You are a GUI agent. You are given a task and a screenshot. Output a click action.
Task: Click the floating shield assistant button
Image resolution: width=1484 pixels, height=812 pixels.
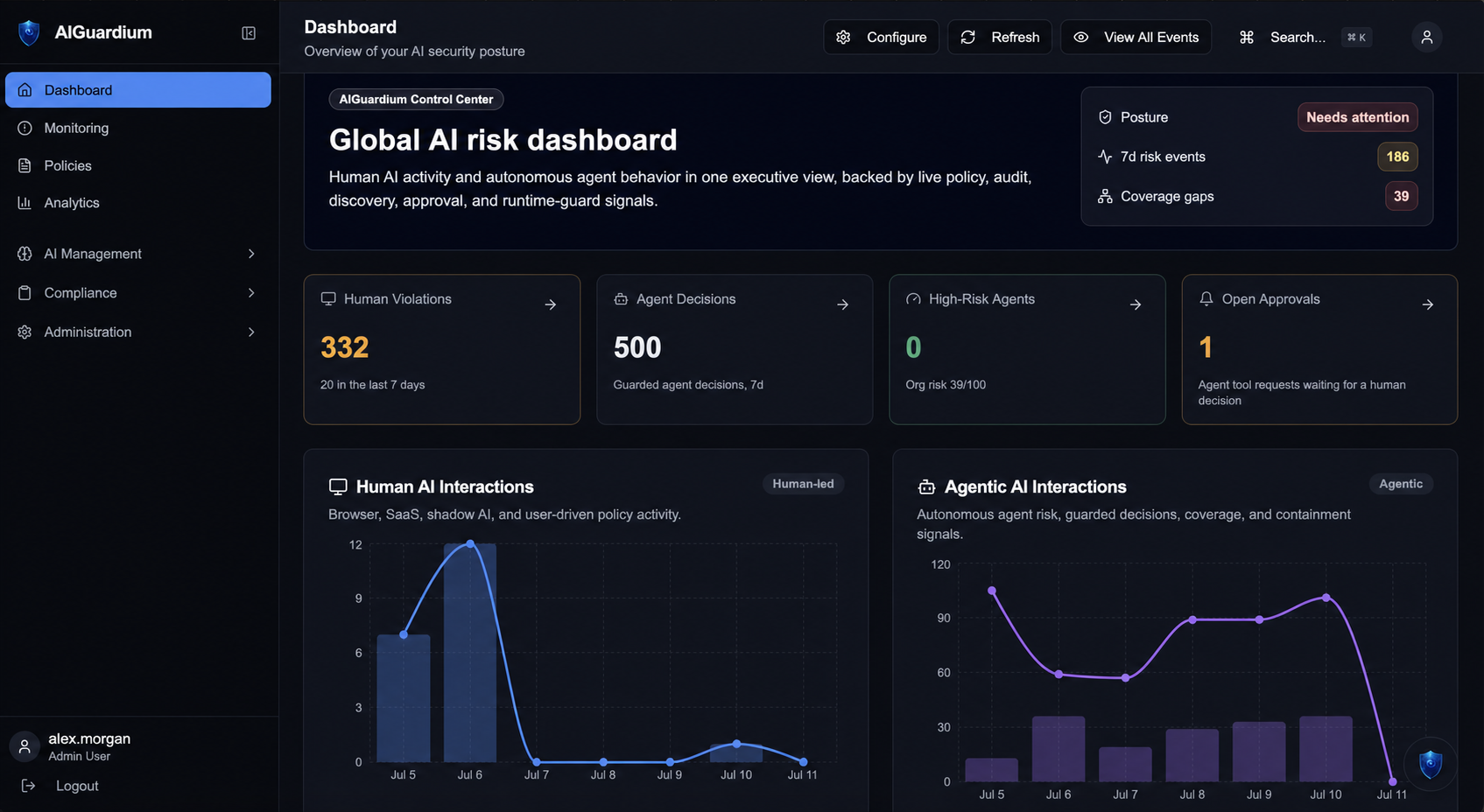1431,764
